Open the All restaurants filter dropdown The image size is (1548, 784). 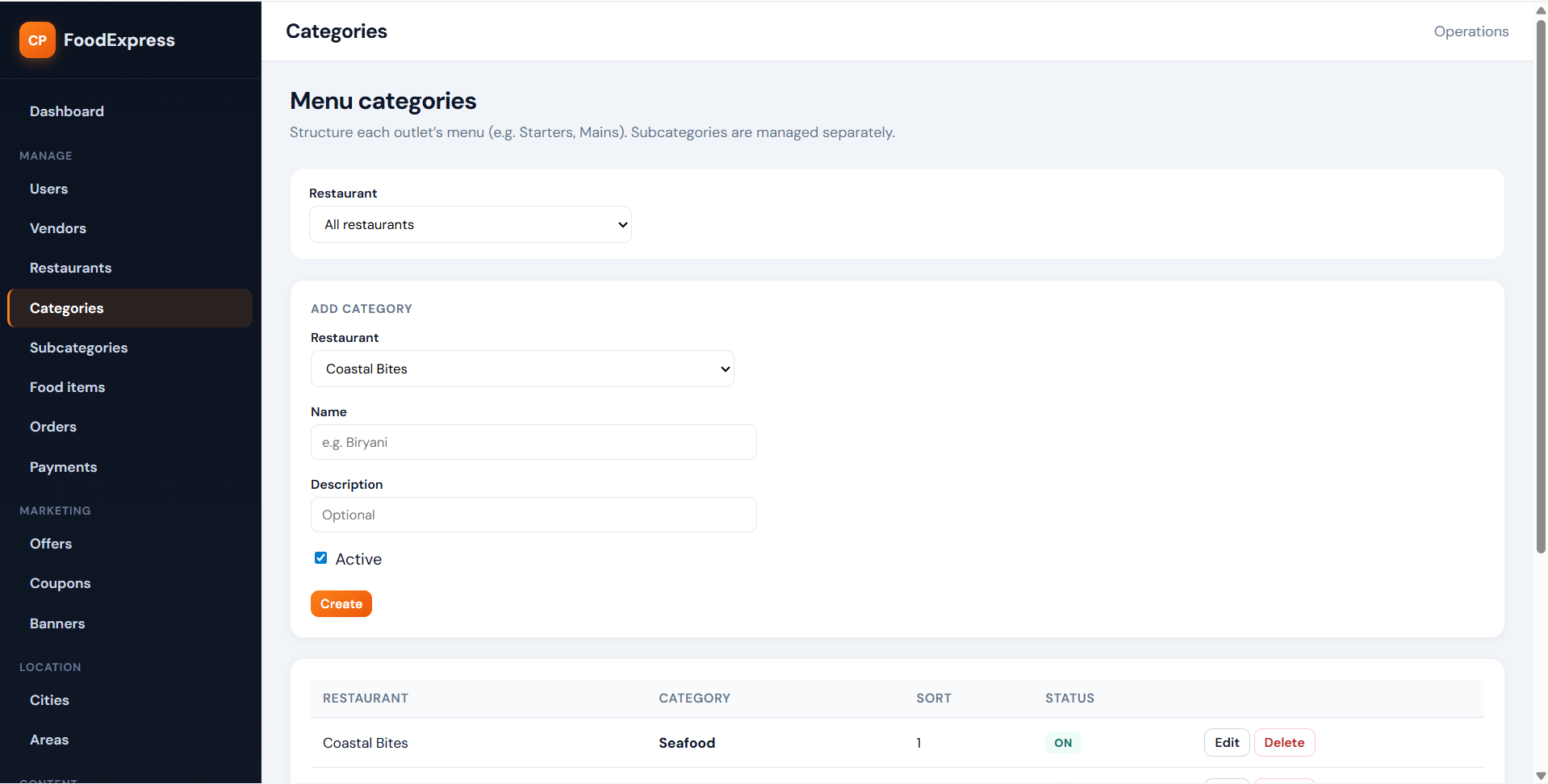pyautogui.click(x=471, y=224)
